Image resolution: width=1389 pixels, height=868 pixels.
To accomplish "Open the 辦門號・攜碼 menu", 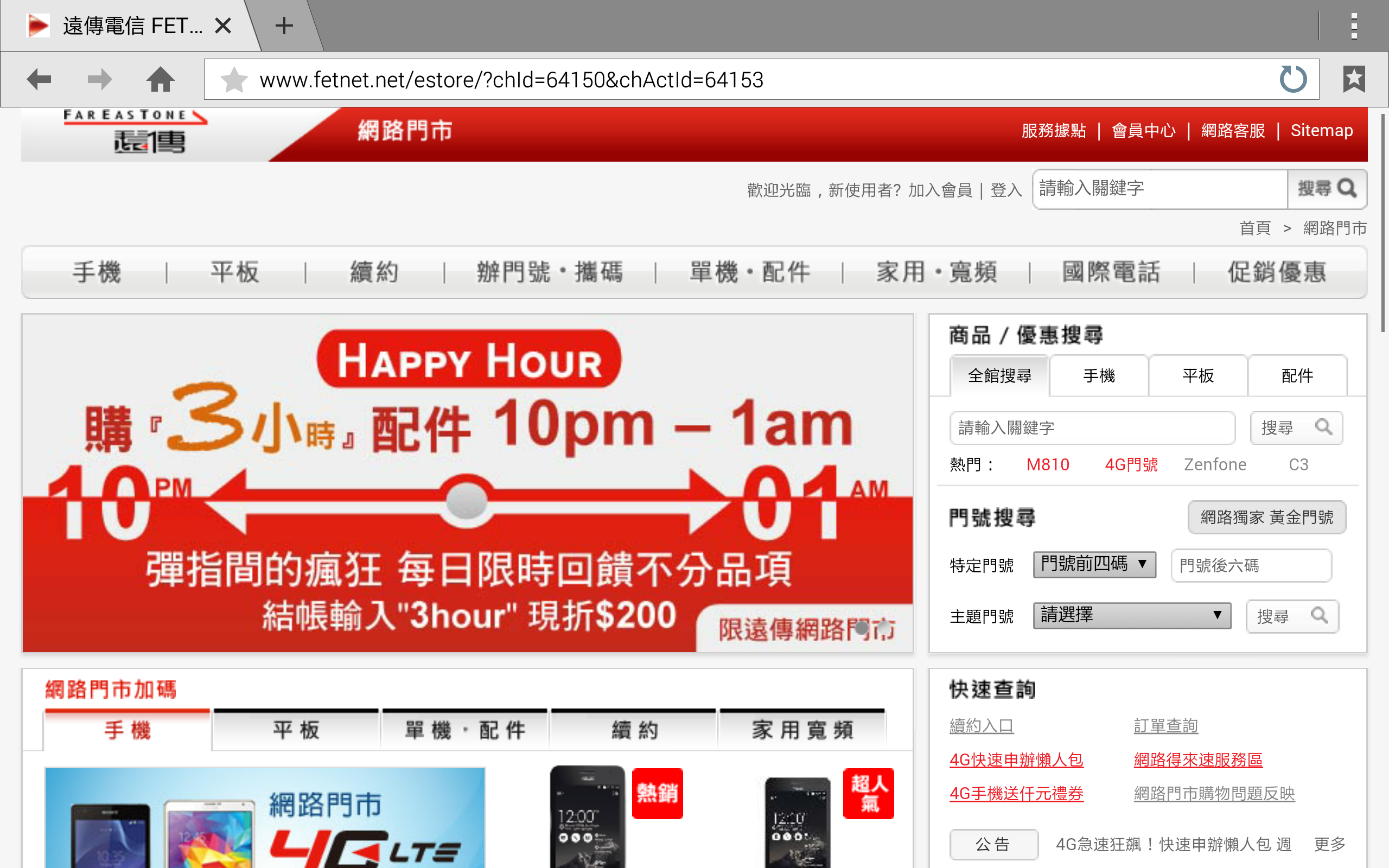I will 549,272.
